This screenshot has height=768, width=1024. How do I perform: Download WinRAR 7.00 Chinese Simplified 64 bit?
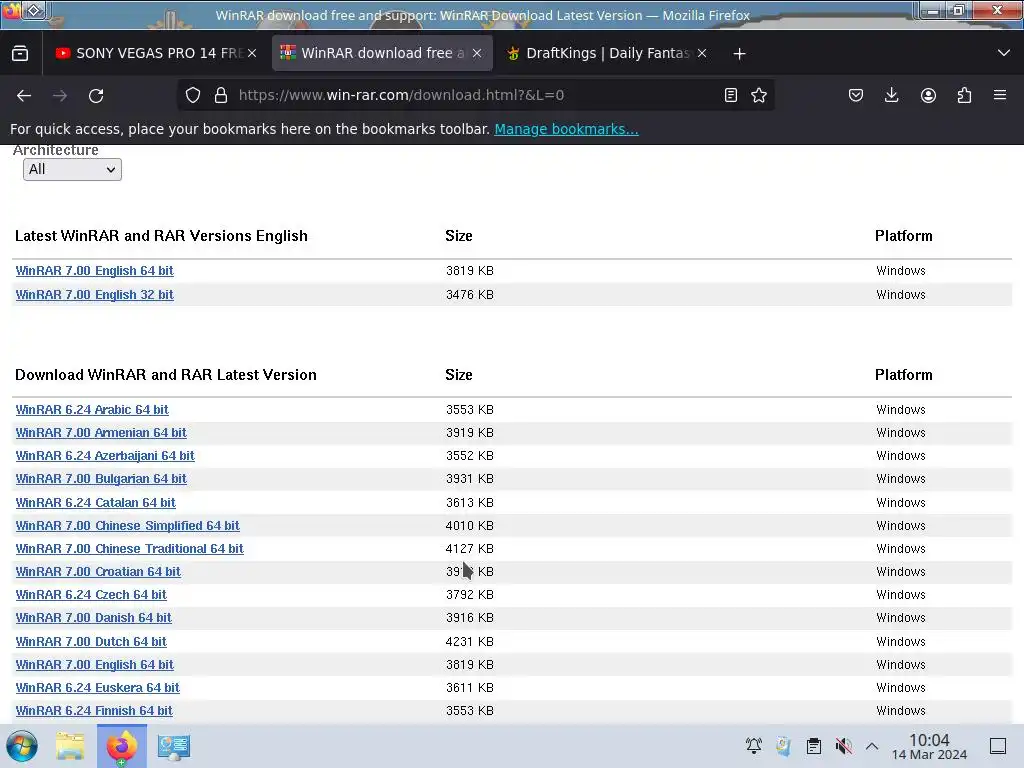click(x=127, y=526)
